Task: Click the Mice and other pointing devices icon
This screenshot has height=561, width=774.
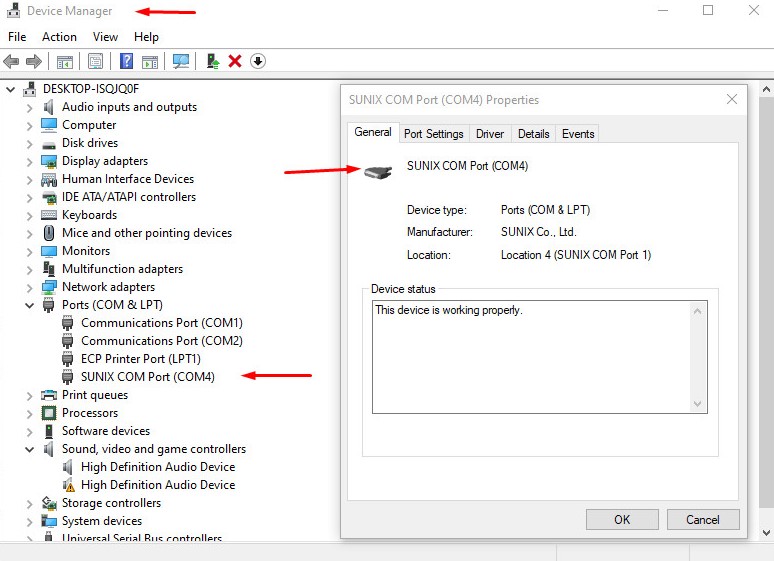Action: pos(49,233)
